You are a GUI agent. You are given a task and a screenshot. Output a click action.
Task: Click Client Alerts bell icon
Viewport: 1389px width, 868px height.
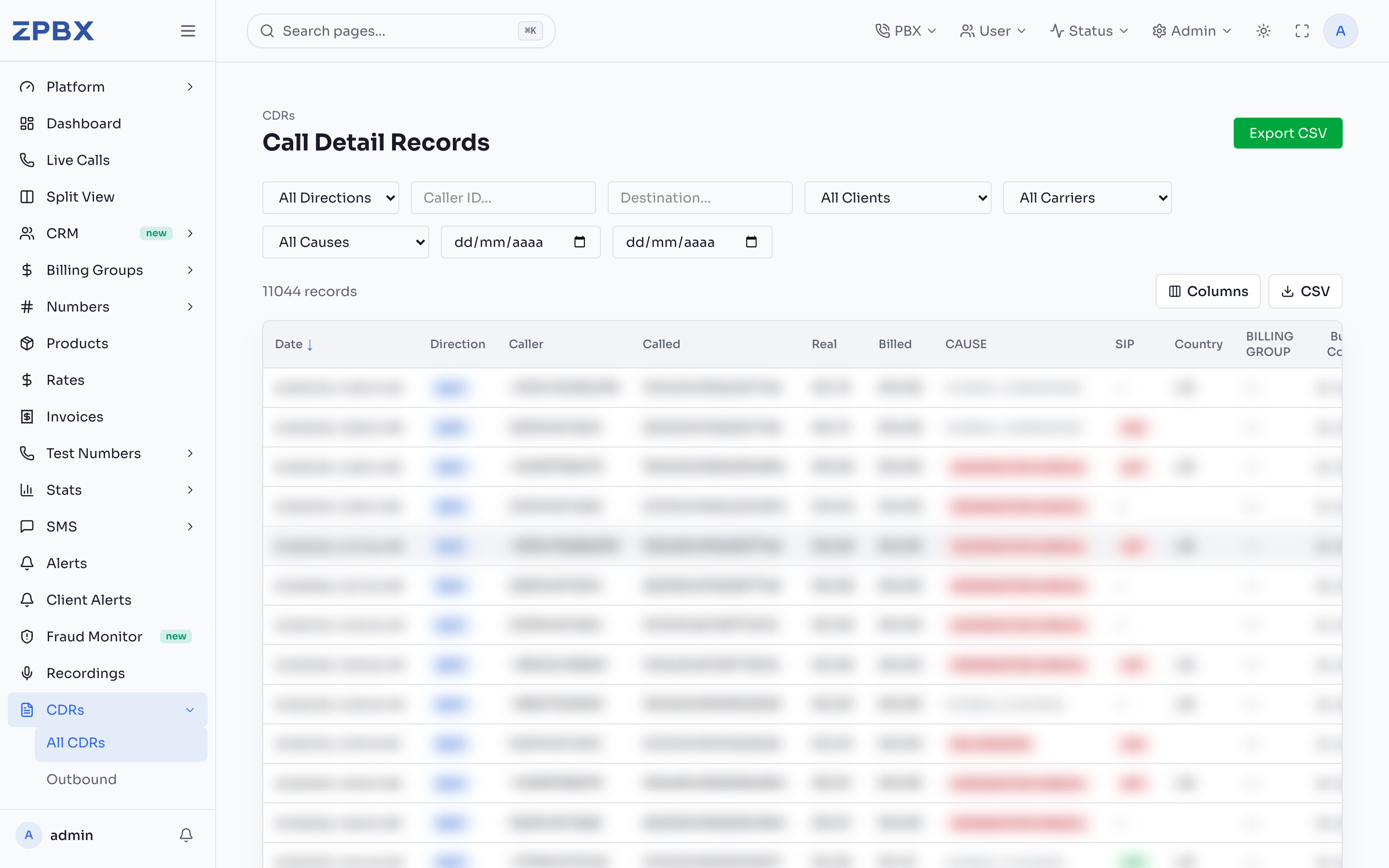[x=27, y=600]
